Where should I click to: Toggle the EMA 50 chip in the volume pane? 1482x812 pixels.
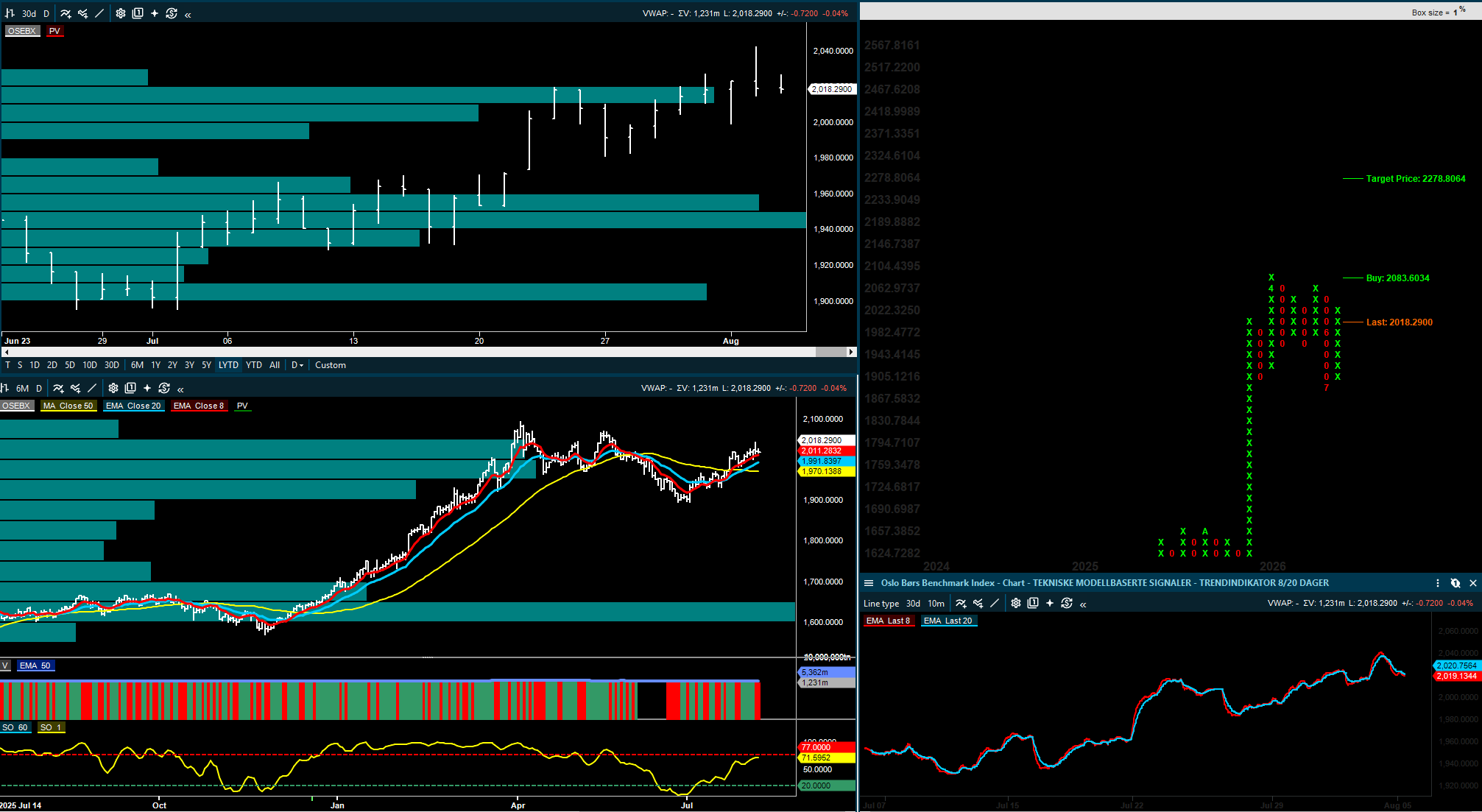click(35, 666)
